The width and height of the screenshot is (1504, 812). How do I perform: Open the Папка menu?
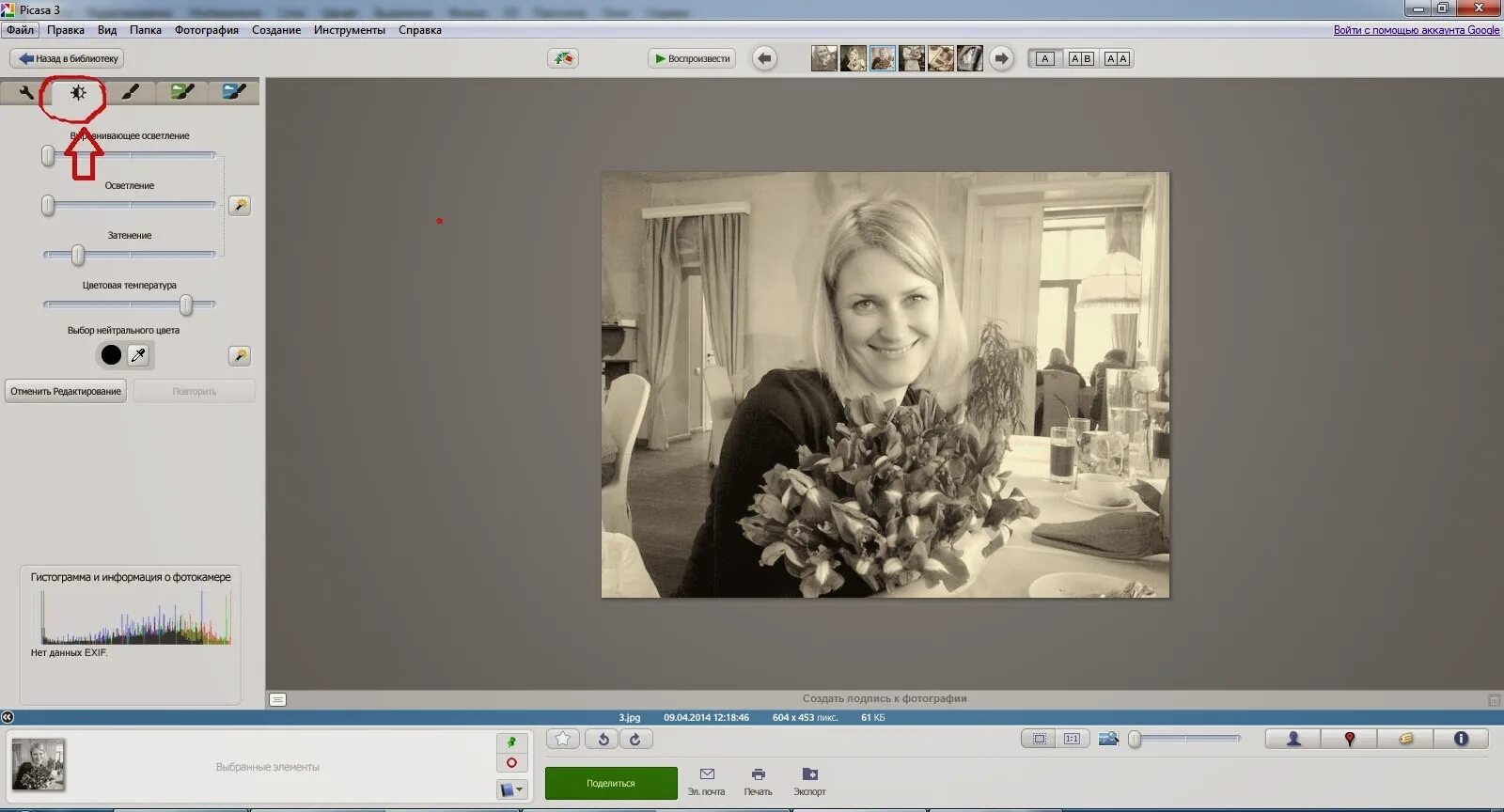[146, 30]
